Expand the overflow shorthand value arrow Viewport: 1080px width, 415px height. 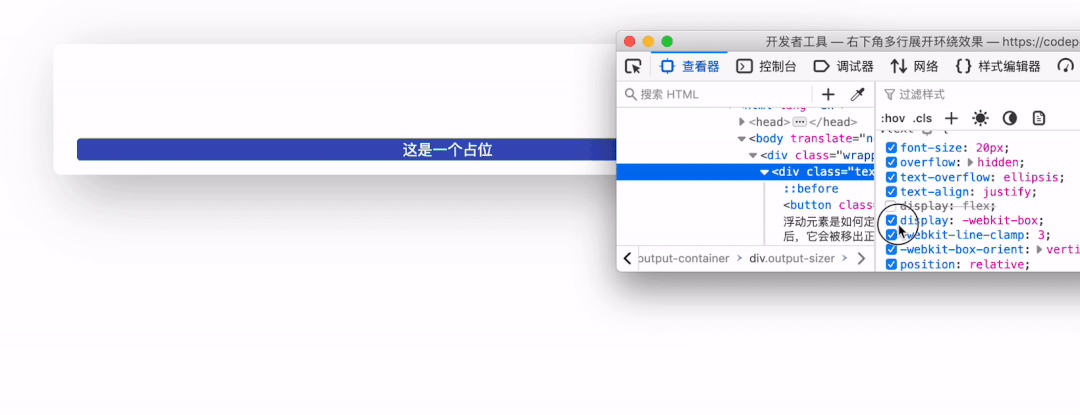tap(970, 163)
